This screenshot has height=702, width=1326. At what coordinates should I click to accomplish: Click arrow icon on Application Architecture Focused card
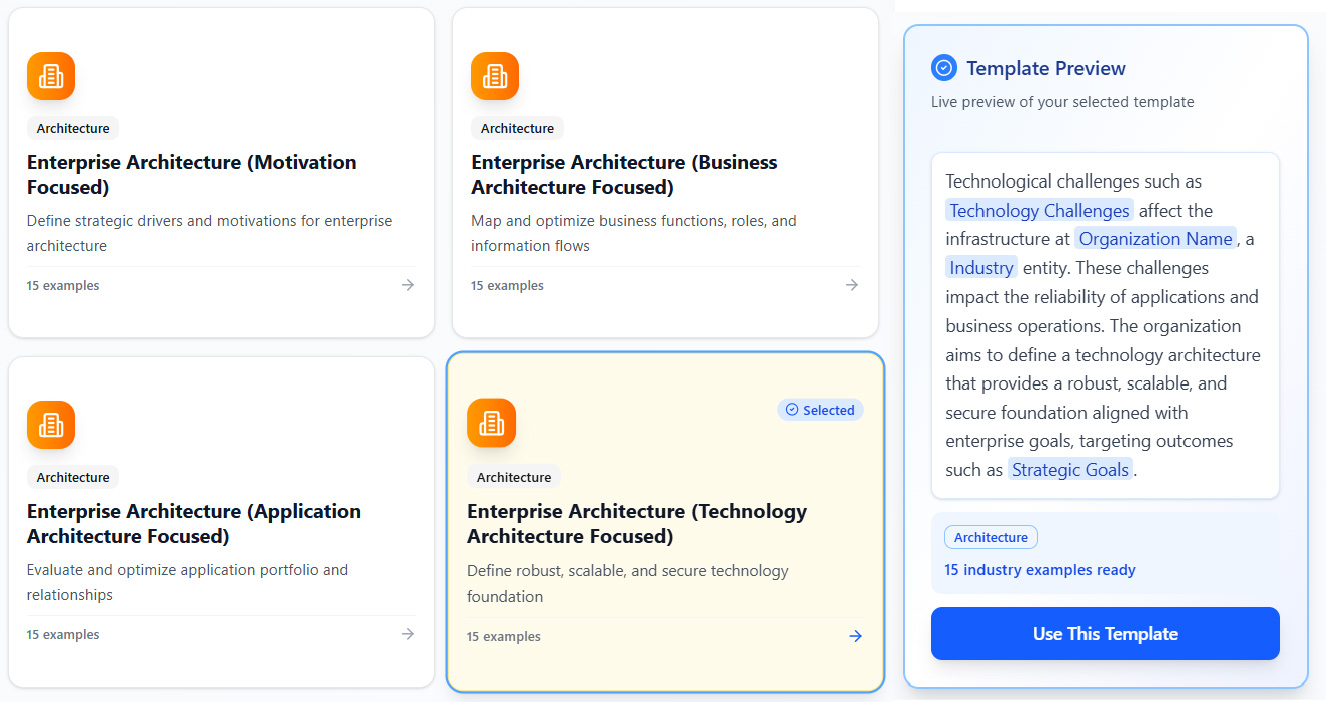click(408, 634)
